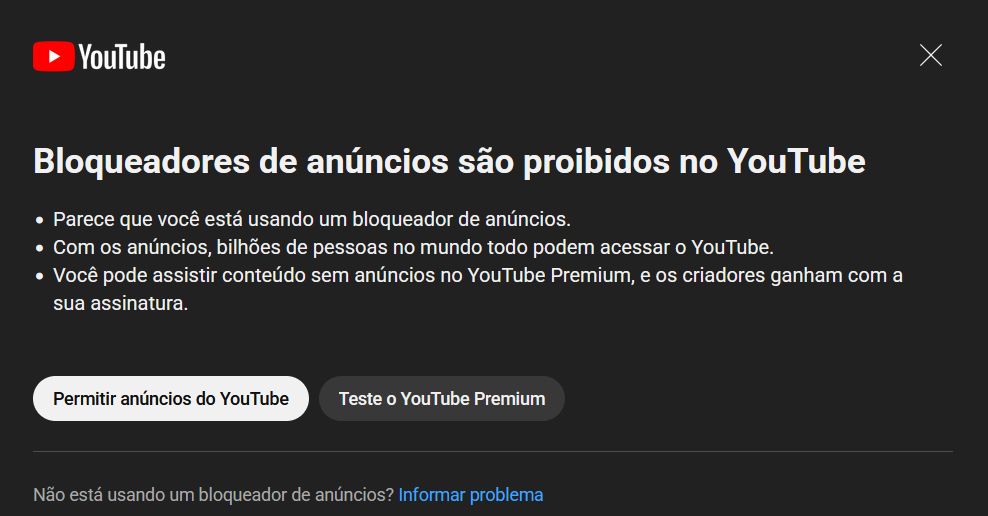988x516 pixels.
Task: Click the wrapped line sua assinatura
Action: tap(120, 303)
